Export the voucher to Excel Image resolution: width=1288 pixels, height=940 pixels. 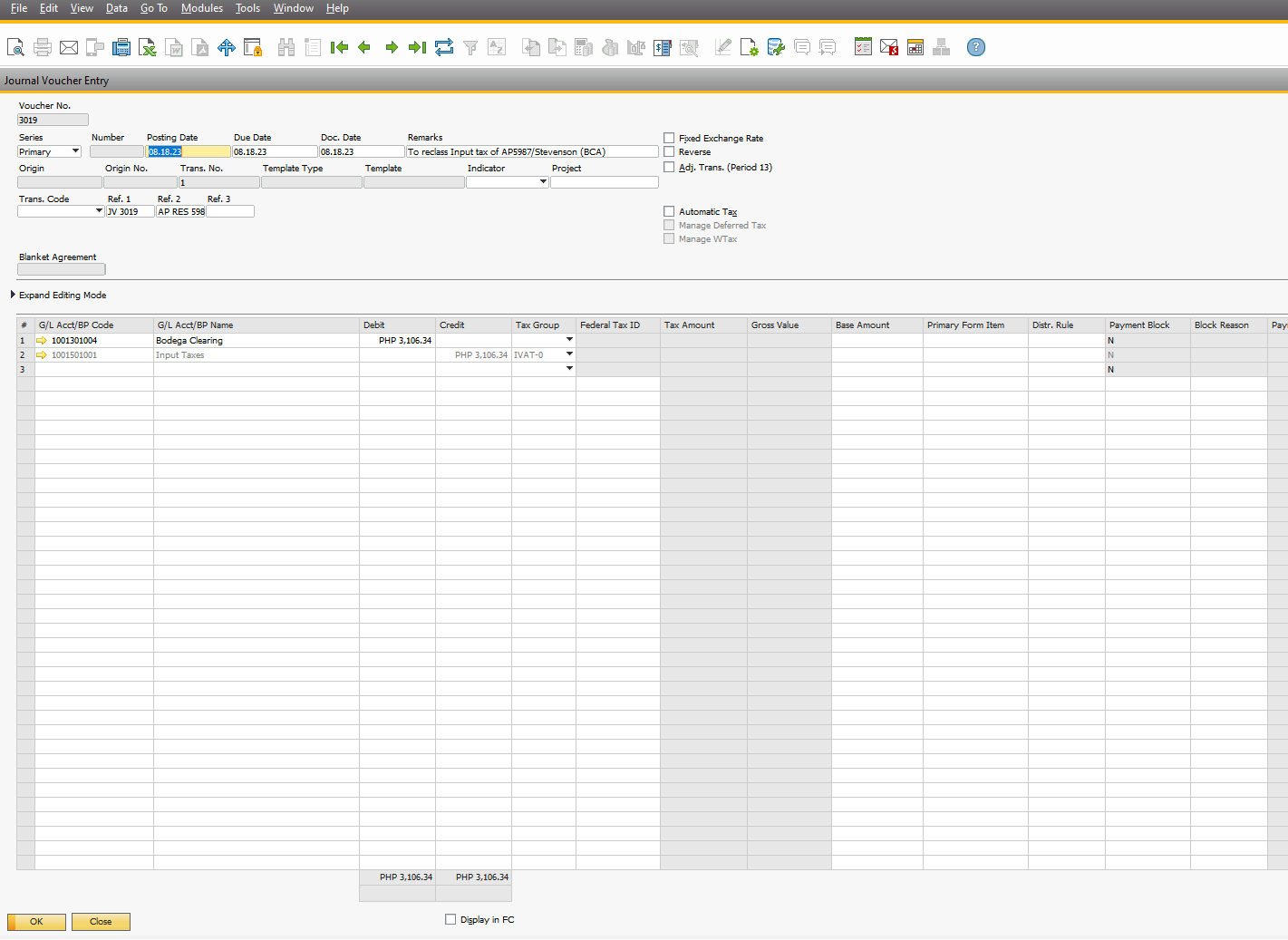pos(147,47)
